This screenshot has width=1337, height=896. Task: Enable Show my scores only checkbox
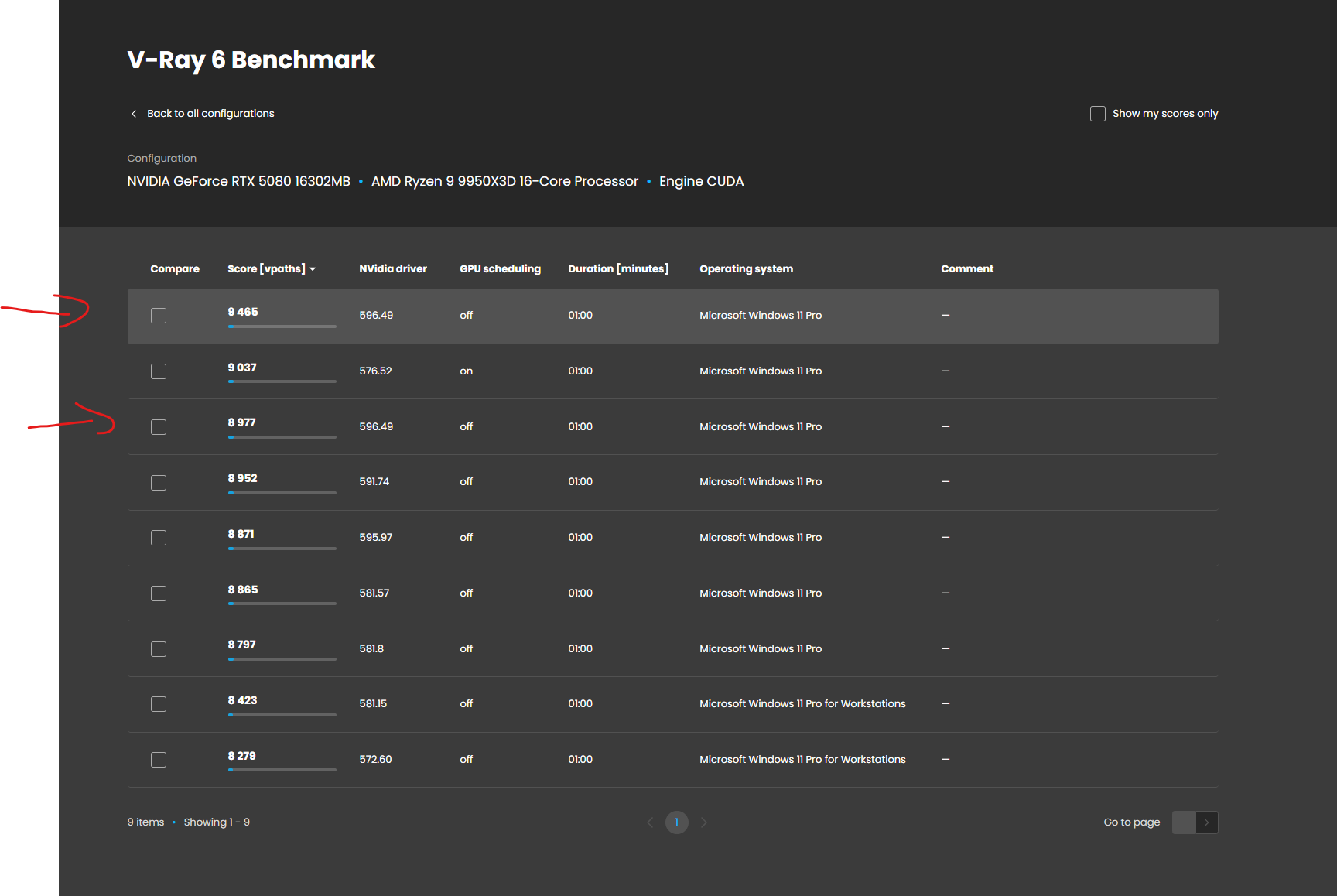[1097, 114]
